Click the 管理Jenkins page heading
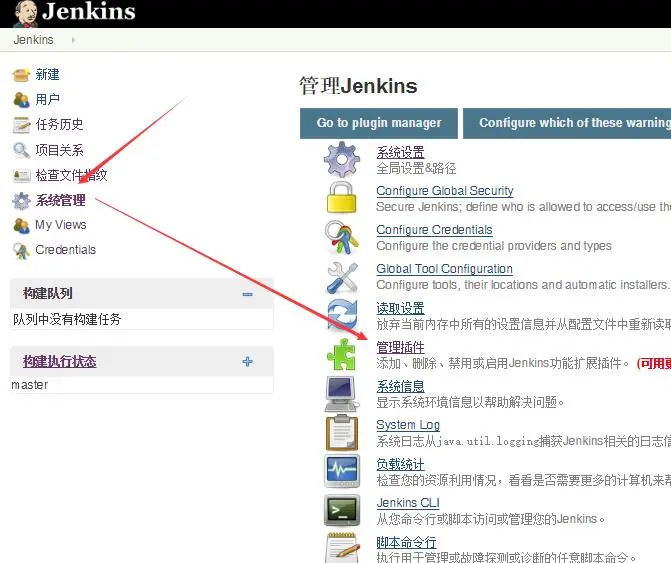The image size is (671, 563). click(358, 86)
